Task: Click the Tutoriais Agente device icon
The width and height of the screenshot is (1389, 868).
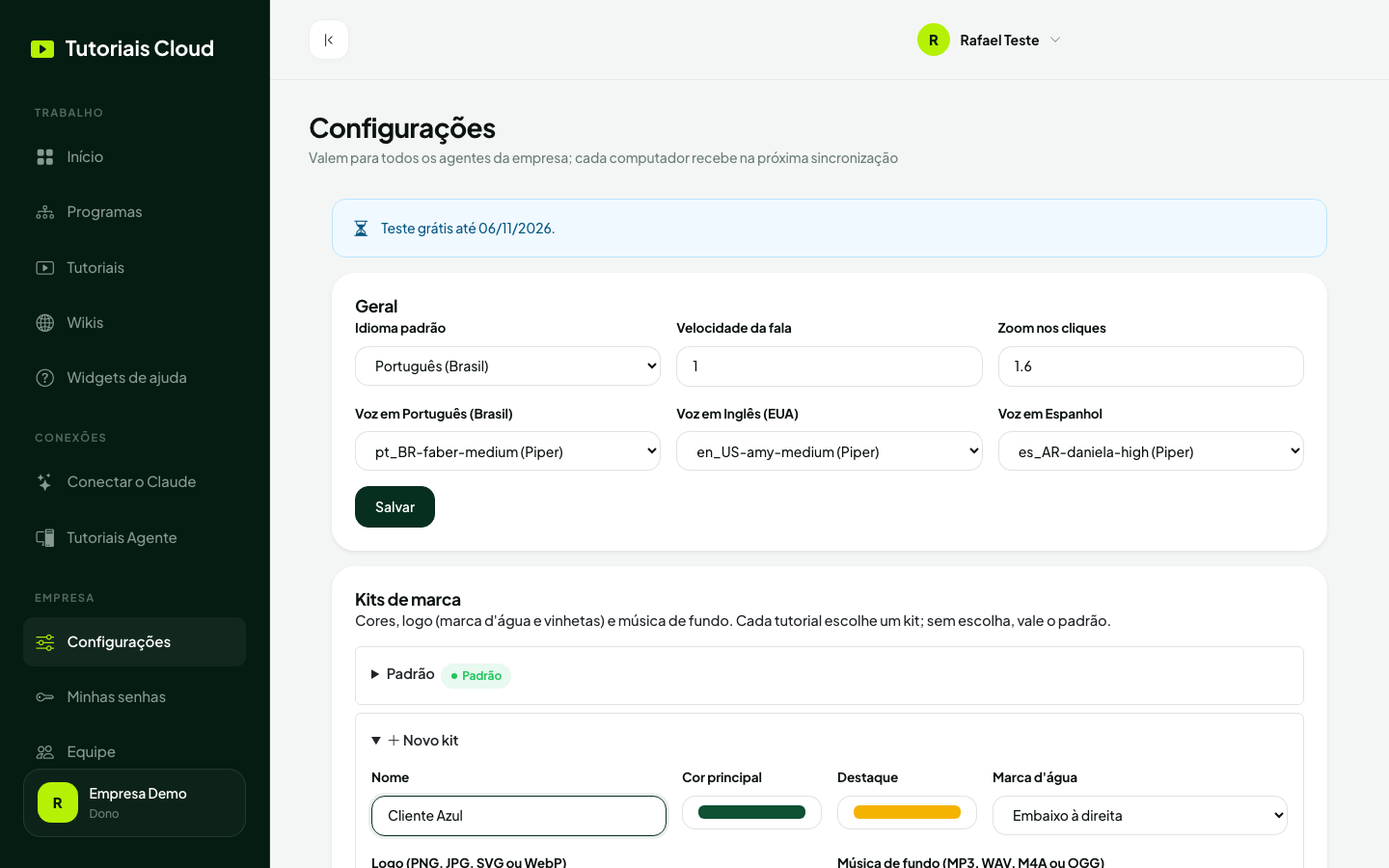Action: tap(45, 538)
